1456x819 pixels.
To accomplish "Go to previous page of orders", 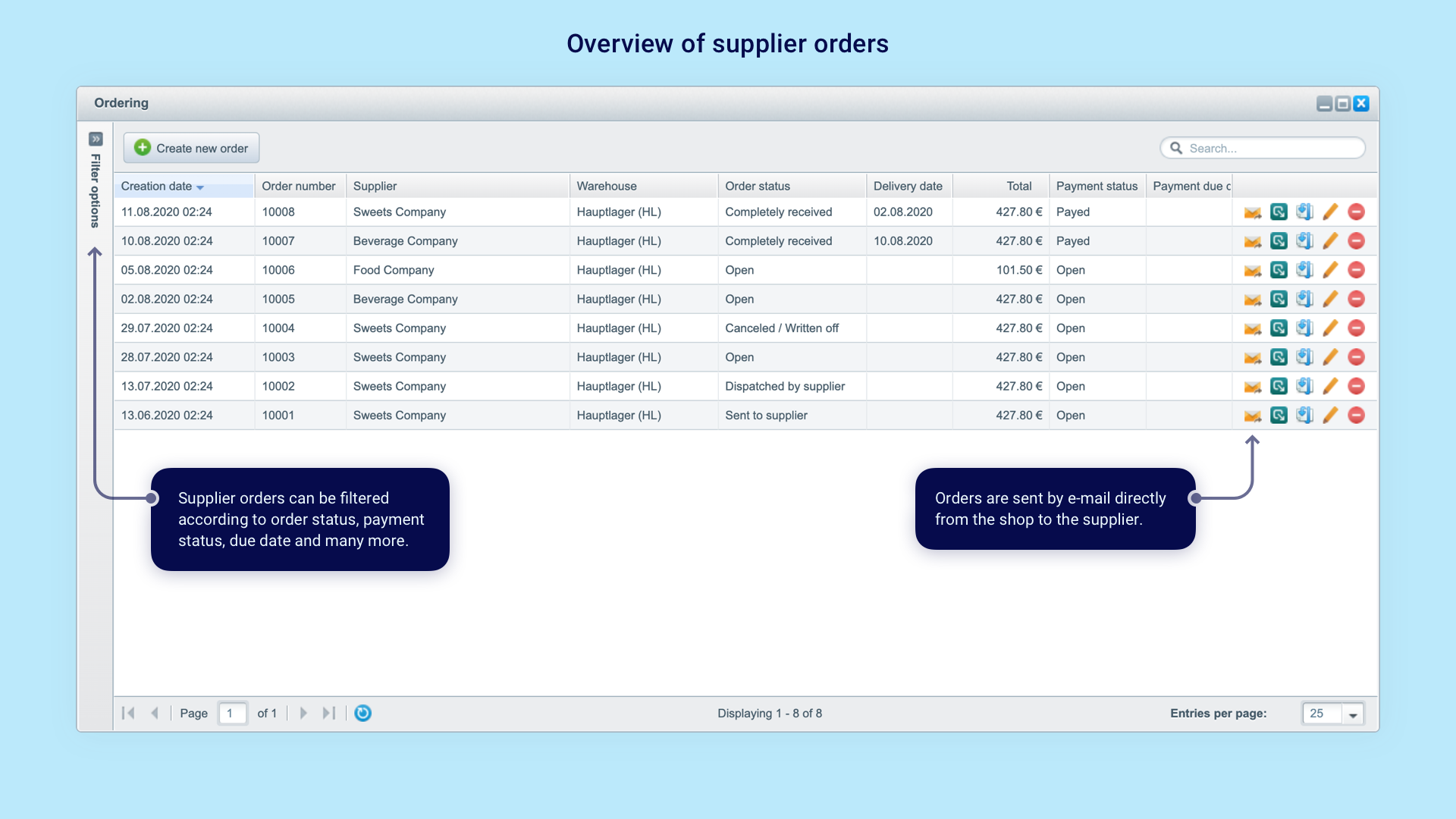I will click(155, 714).
